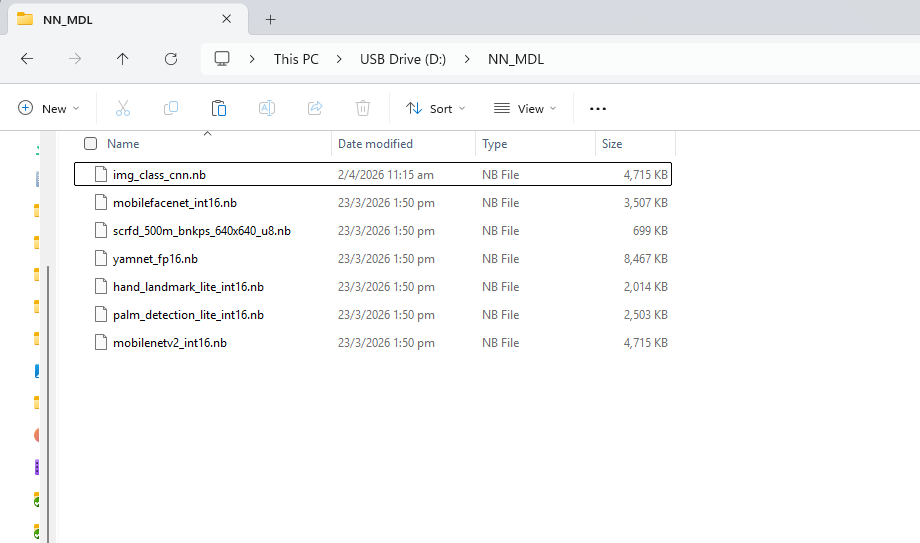Open the See more ellipsis menu

(x=598, y=108)
